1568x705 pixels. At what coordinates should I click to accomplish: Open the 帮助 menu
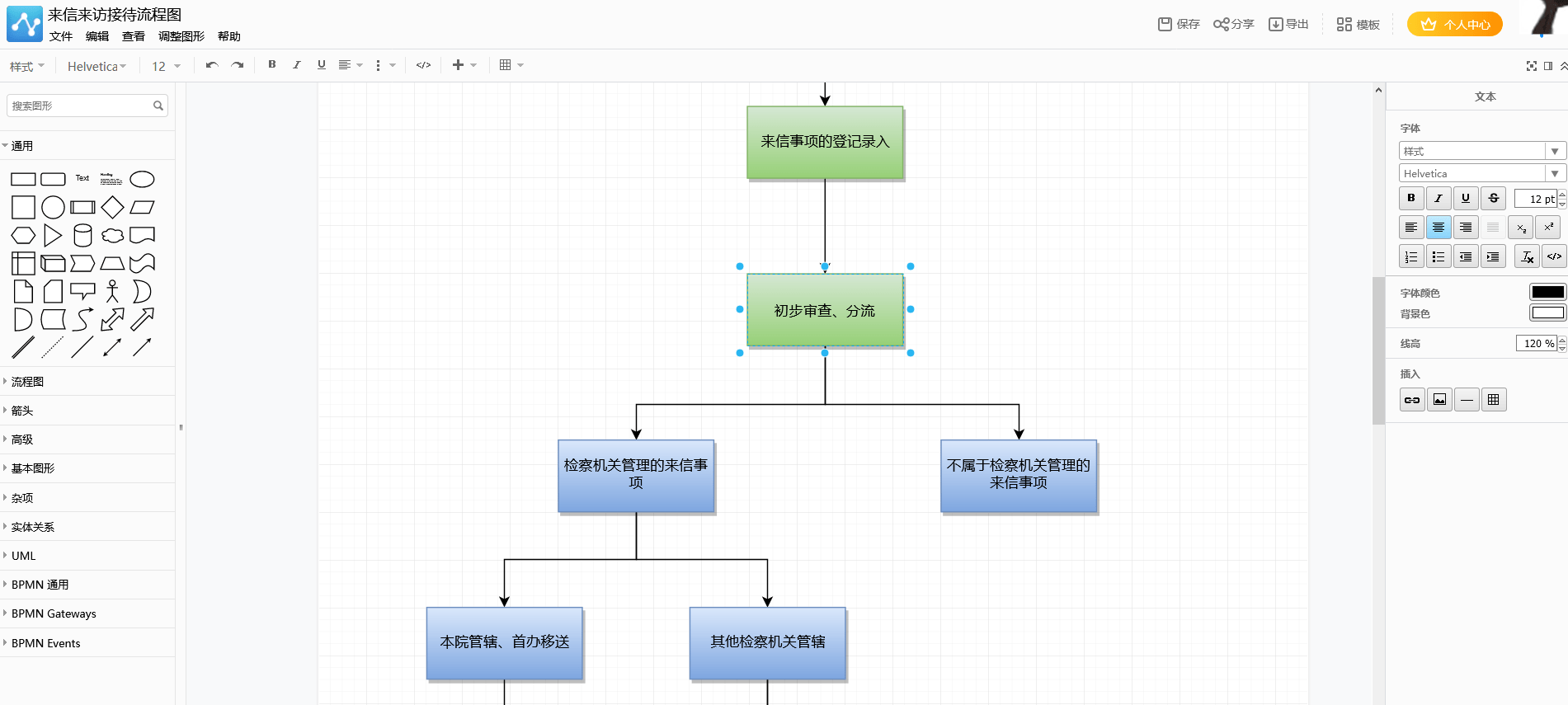pyautogui.click(x=229, y=36)
